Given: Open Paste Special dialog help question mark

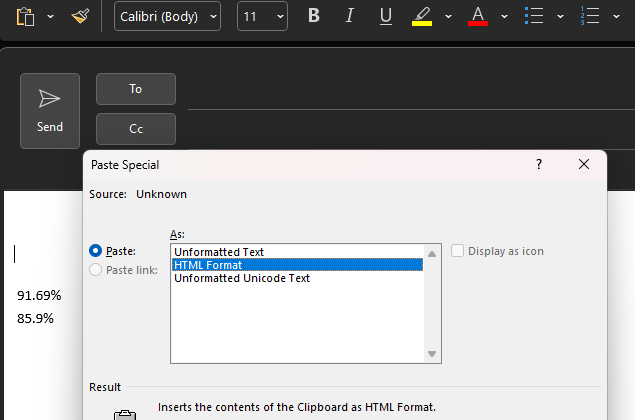Looking at the screenshot, I should tap(539, 164).
